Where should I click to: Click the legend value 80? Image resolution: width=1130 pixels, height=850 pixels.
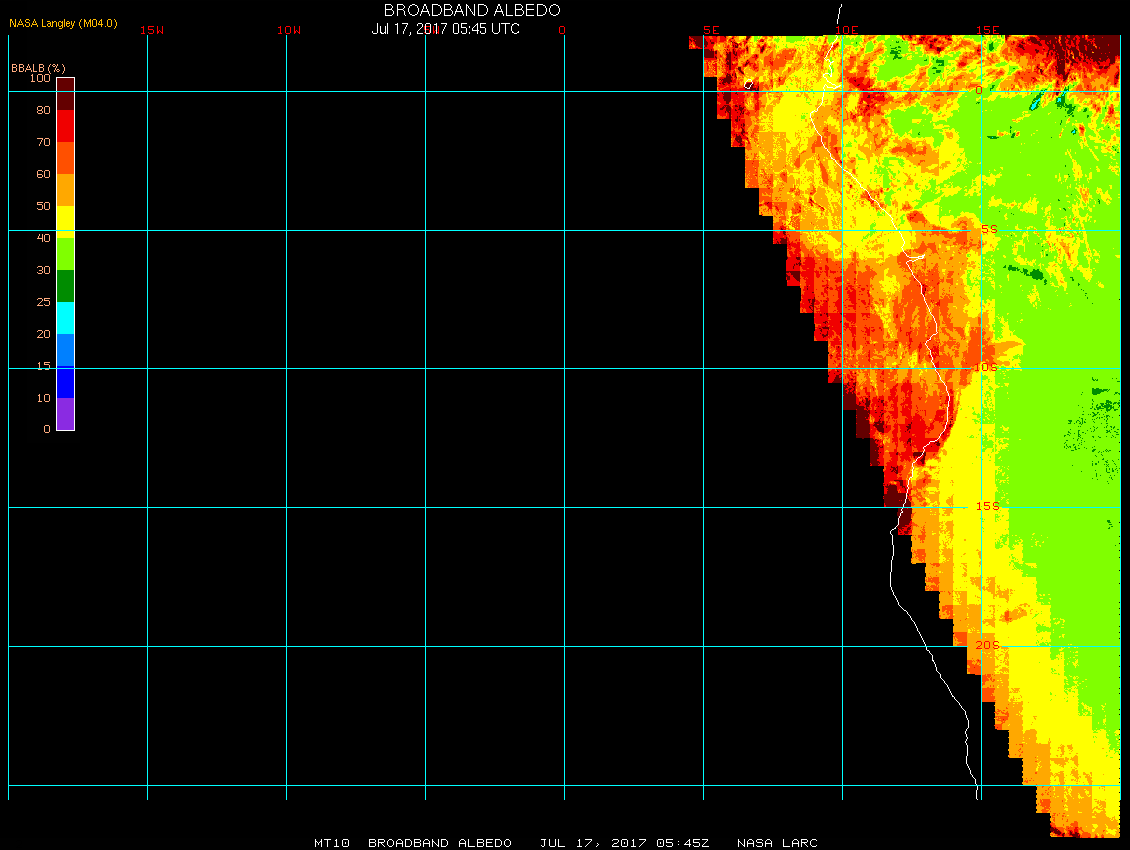(44, 110)
